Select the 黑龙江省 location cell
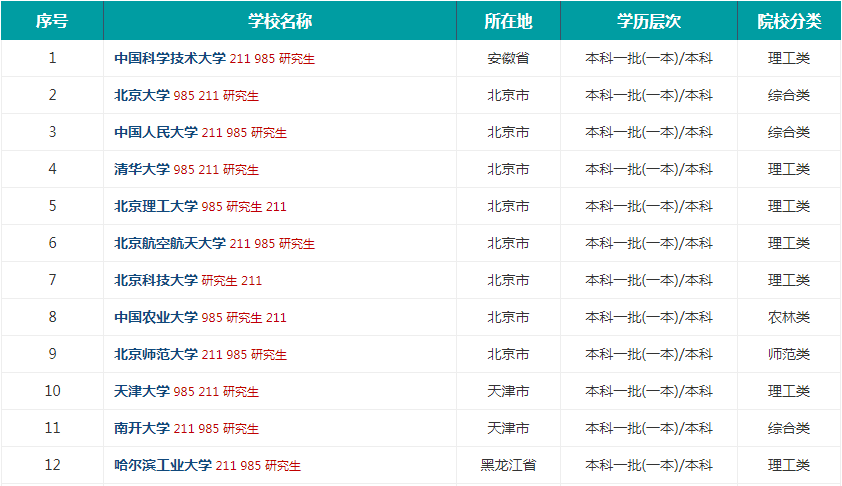 click(x=508, y=466)
